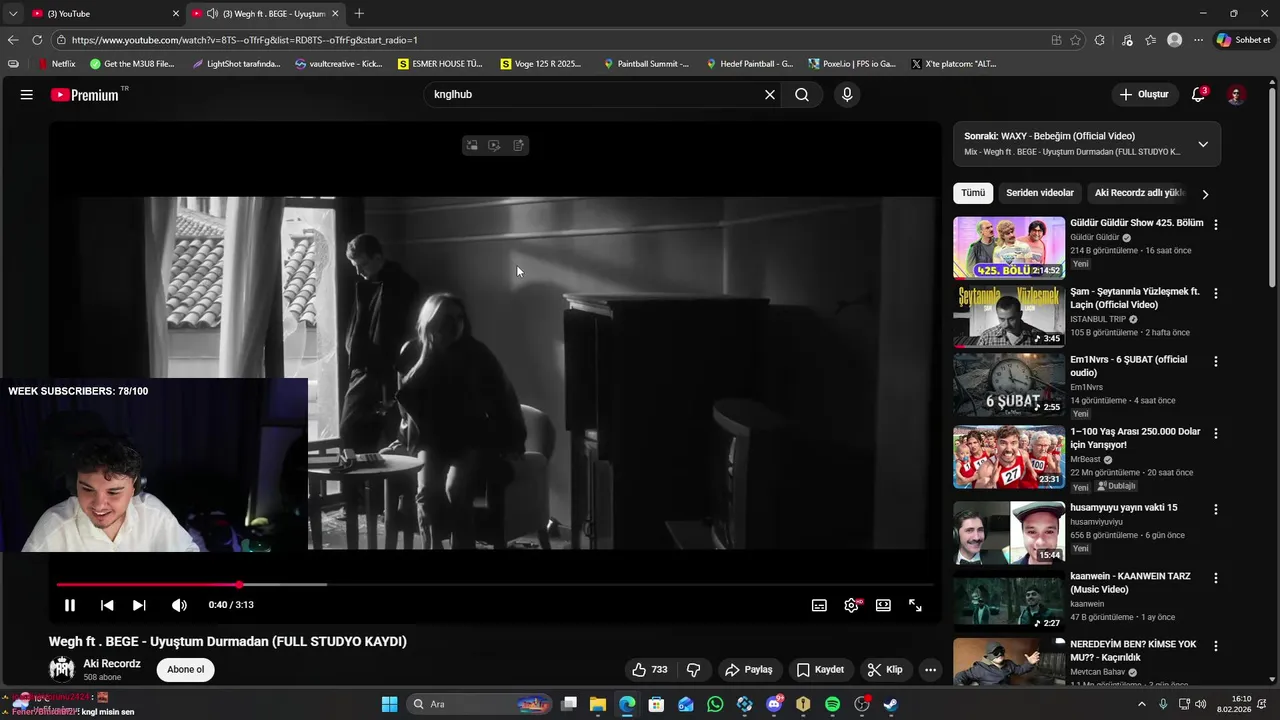Toggle subtitles on the player
Screen dimensions: 1280x720
click(x=819, y=605)
